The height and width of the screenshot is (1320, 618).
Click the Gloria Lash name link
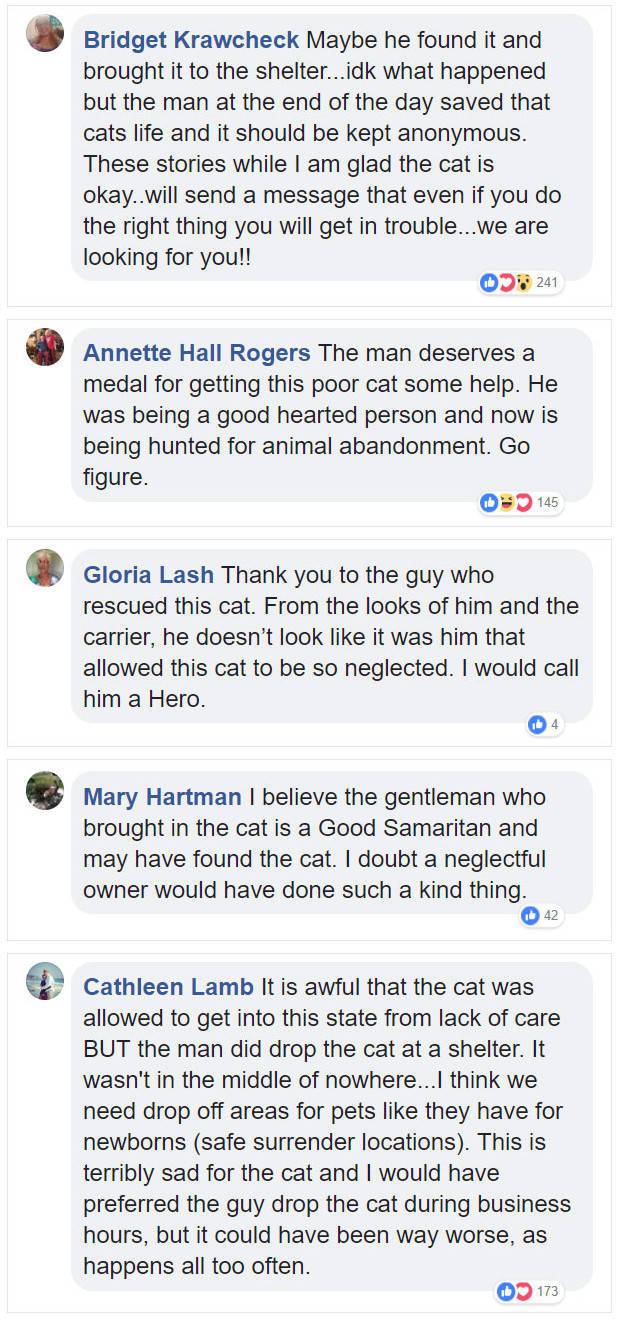[148, 575]
